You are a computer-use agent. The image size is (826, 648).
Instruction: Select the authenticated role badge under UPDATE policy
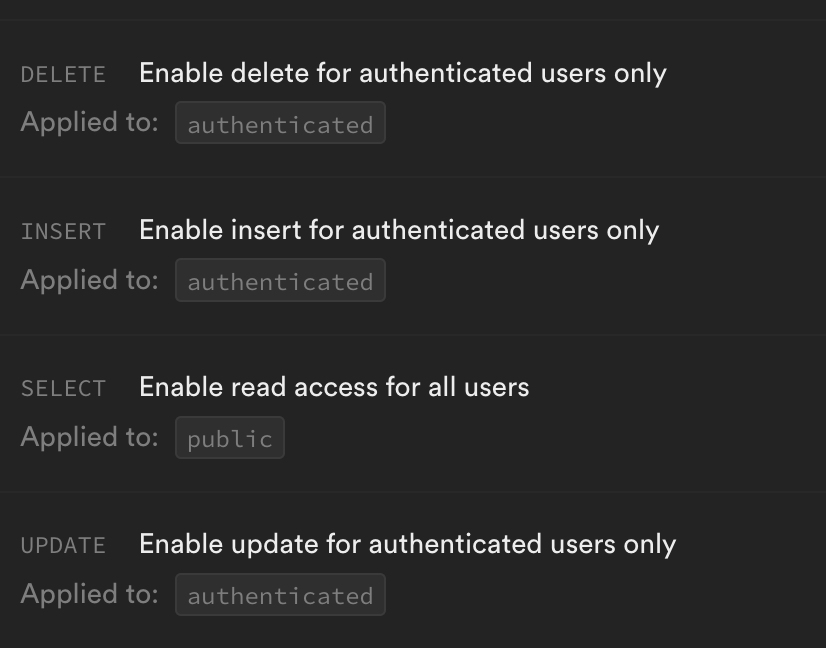coord(280,595)
